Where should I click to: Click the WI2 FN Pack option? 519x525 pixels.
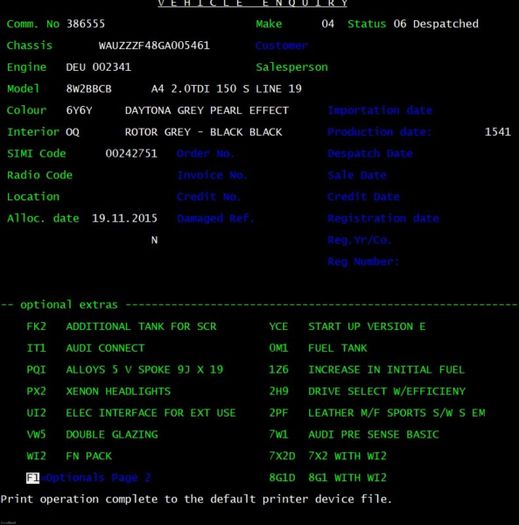(69, 456)
